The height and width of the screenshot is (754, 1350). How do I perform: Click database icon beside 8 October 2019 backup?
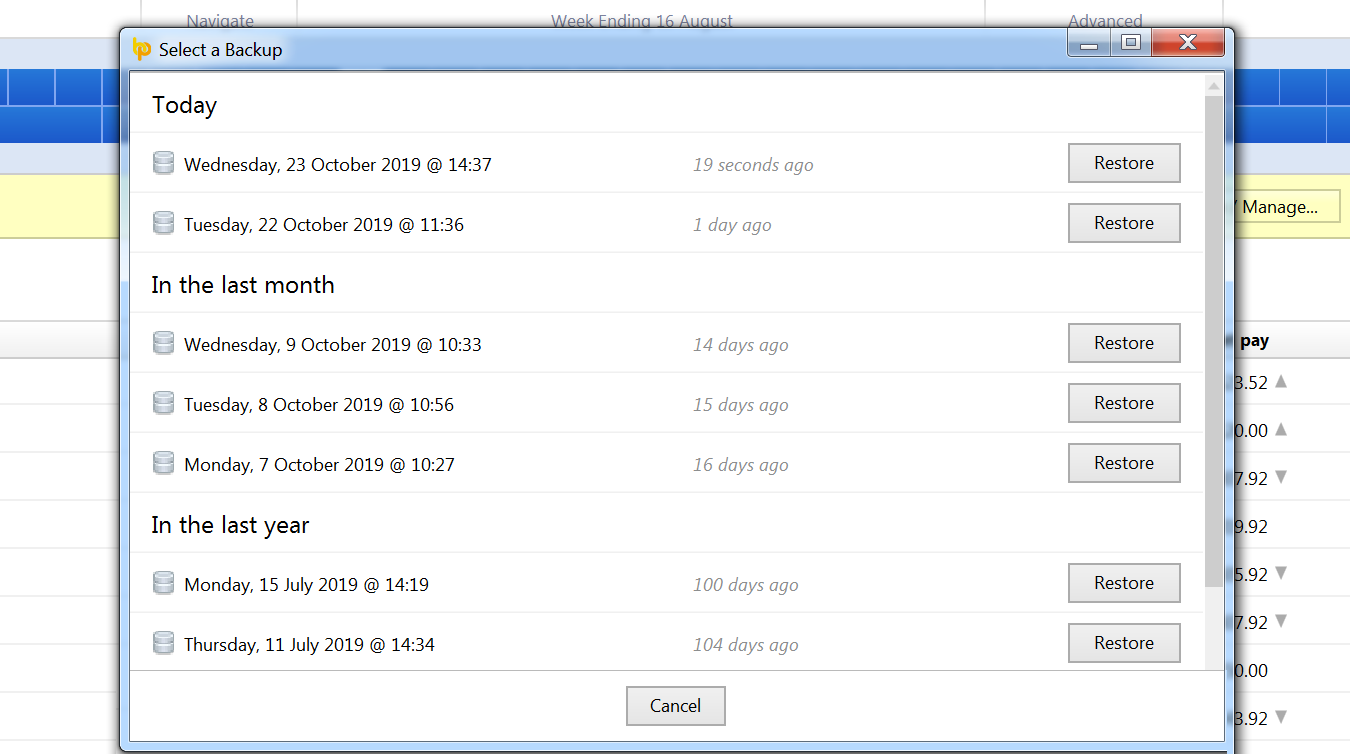pos(163,403)
